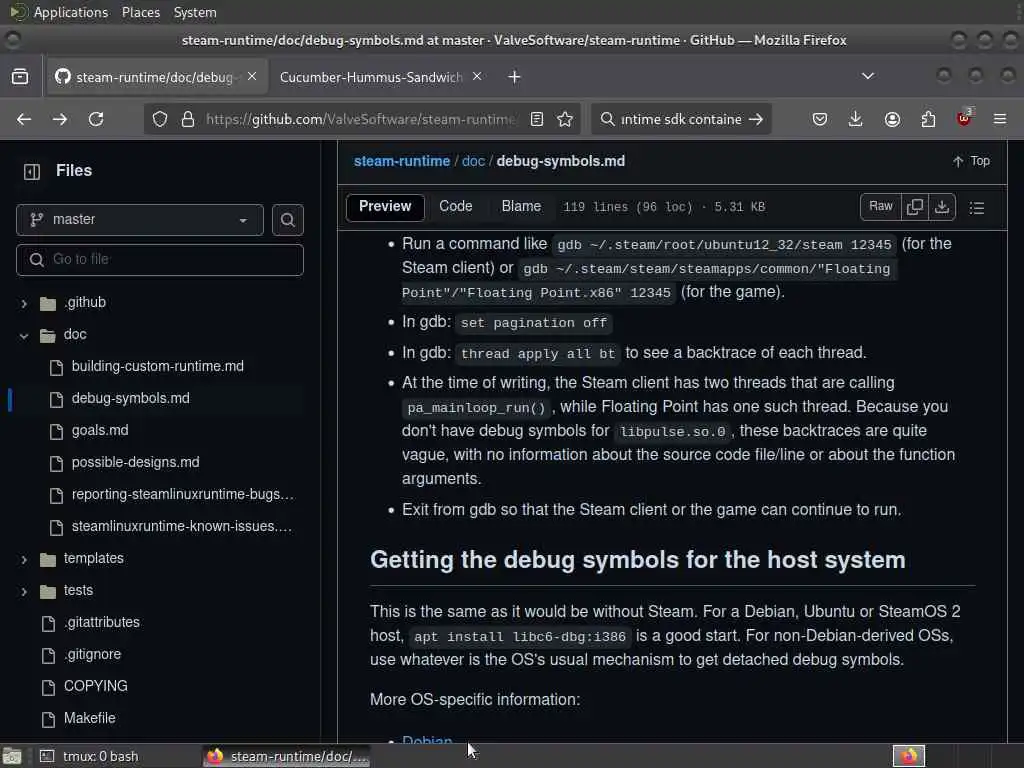Open the extensions puzzle icon
Screen dimensions: 1024x768
[928, 120]
